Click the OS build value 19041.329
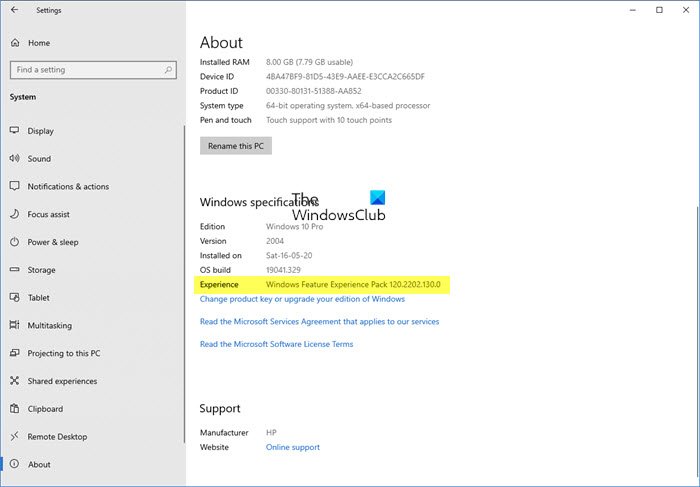This screenshot has height=487, width=700. coord(283,270)
